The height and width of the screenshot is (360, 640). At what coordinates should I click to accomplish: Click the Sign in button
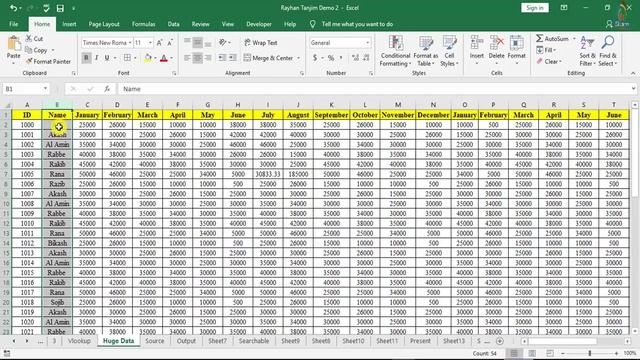pyautogui.click(x=535, y=8)
